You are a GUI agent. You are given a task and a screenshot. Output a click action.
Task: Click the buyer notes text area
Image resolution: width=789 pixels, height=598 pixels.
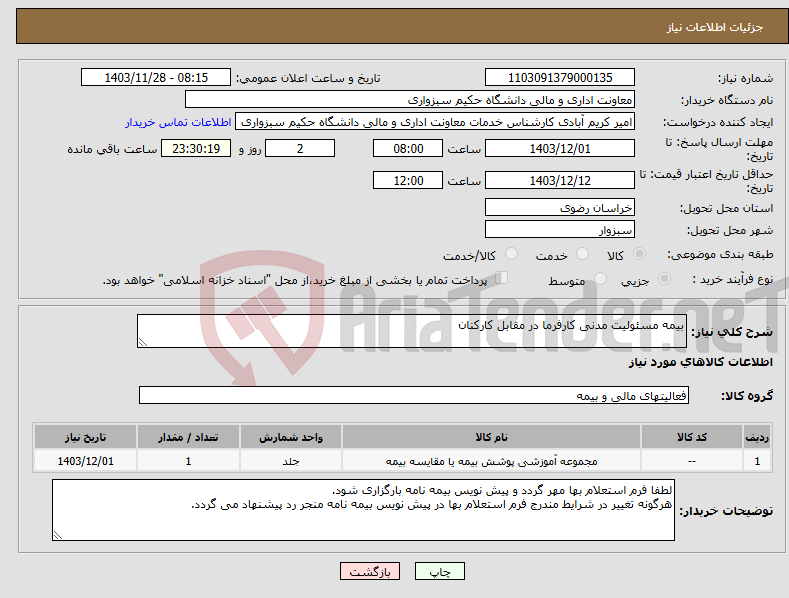[x=363, y=510]
